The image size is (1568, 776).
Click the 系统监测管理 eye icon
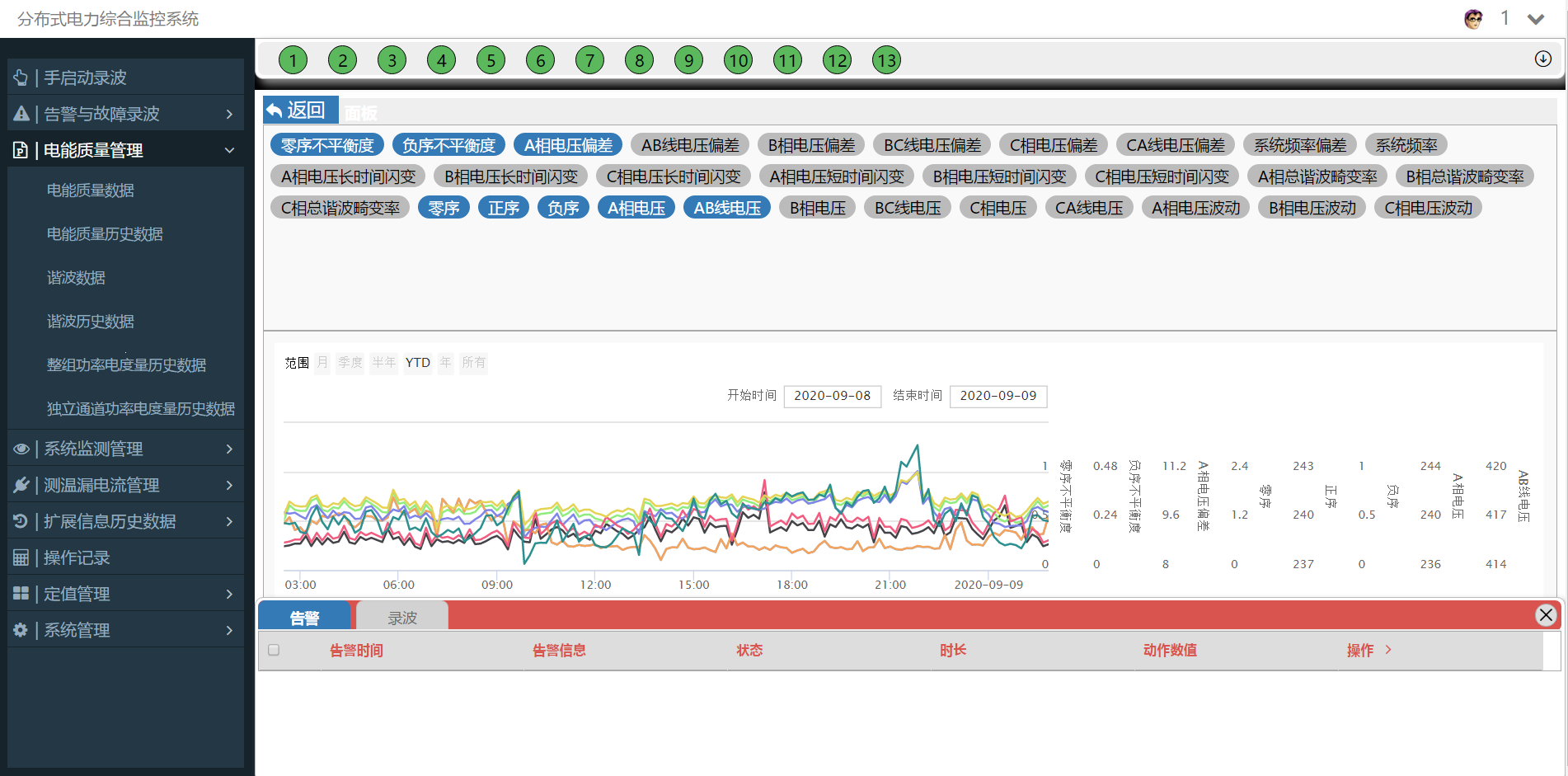coord(21,449)
